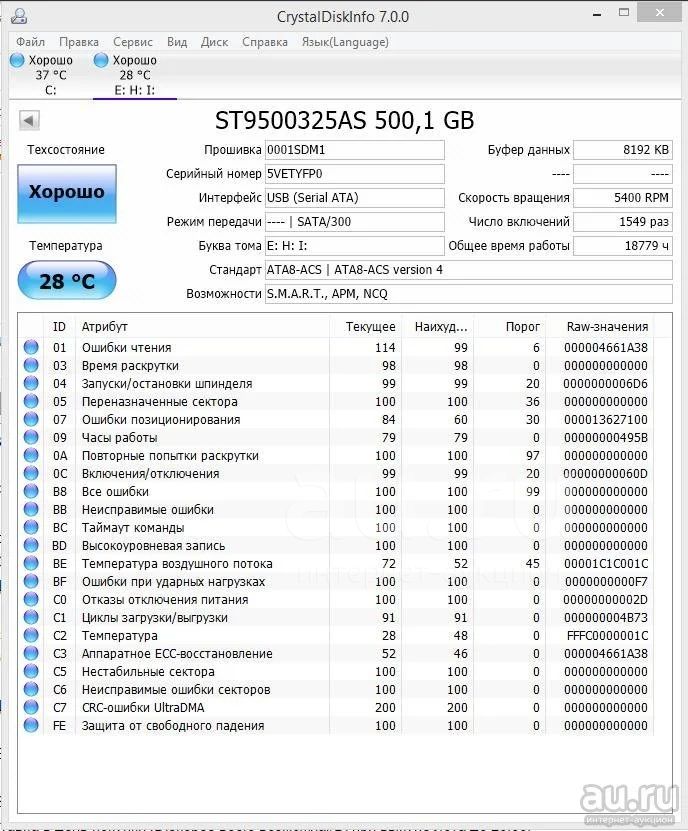Click the previous disk arrow button

coord(29,120)
